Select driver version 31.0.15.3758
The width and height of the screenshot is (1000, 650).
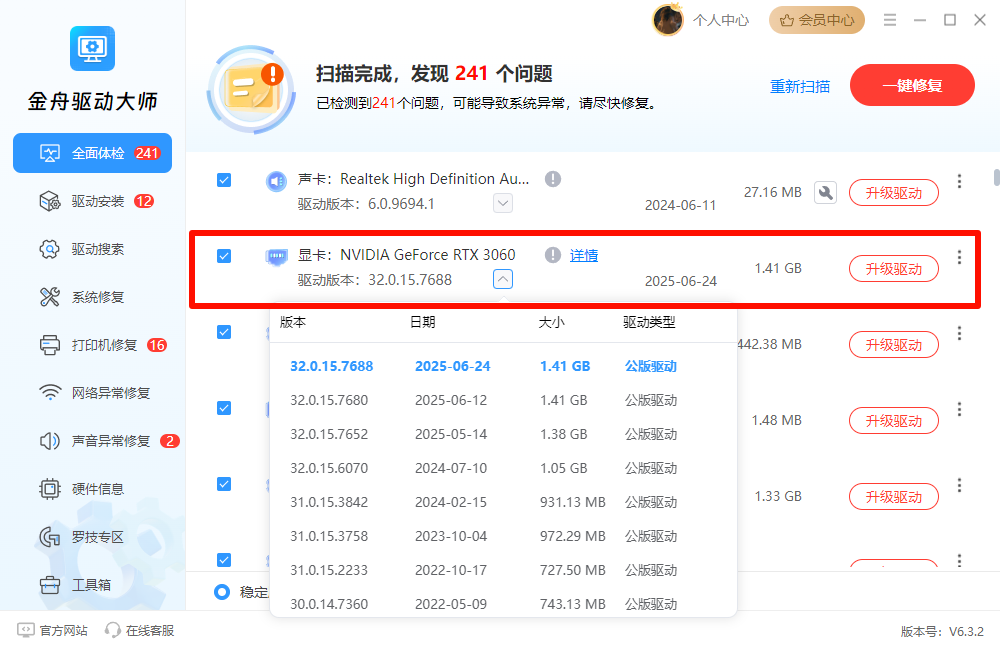click(503, 536)
